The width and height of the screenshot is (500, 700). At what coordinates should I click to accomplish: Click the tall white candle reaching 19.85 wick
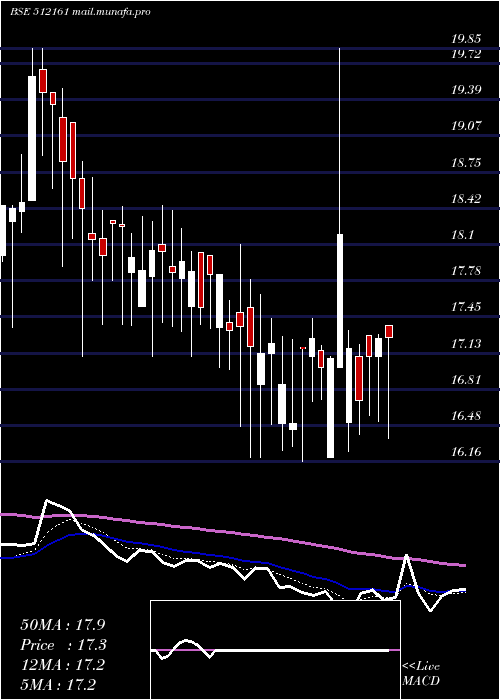(340, 300)
